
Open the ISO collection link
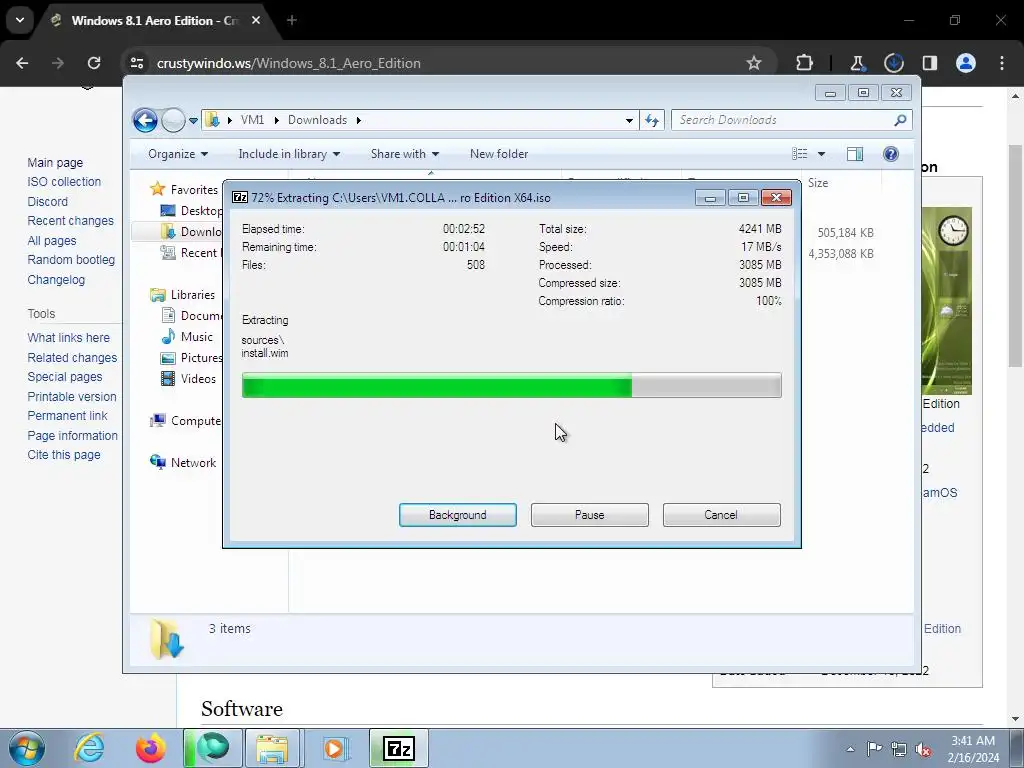click(64, 182)
